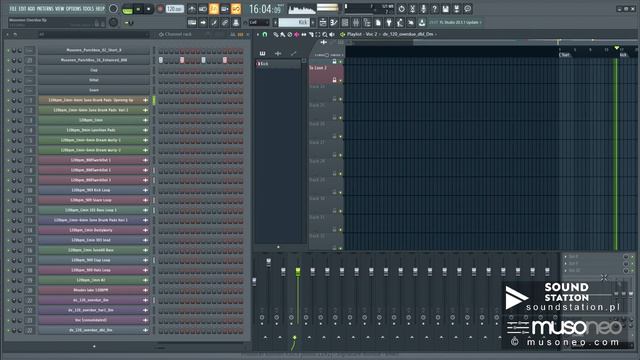Screen dimensions: 640x360
Task: Mute the 120bpm_909 Kick Loop channel
Action: [x=8, y=190]
